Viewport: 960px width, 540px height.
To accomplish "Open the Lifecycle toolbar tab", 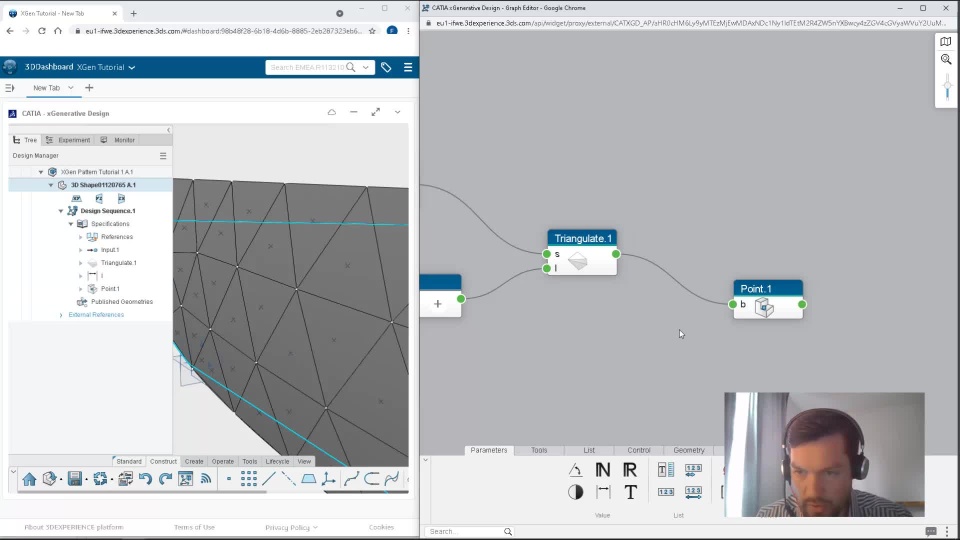I will [x=277, y=461].
